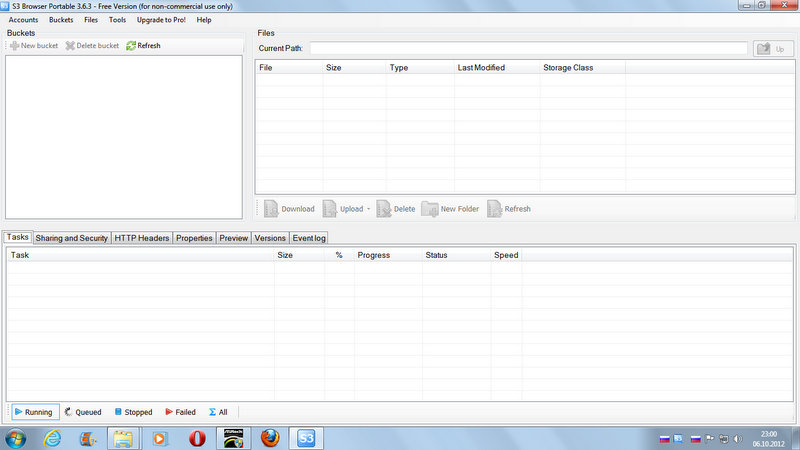800x450 pixels.
Task: Switch to the Tasks tab
Action: [x=17, y=237]
